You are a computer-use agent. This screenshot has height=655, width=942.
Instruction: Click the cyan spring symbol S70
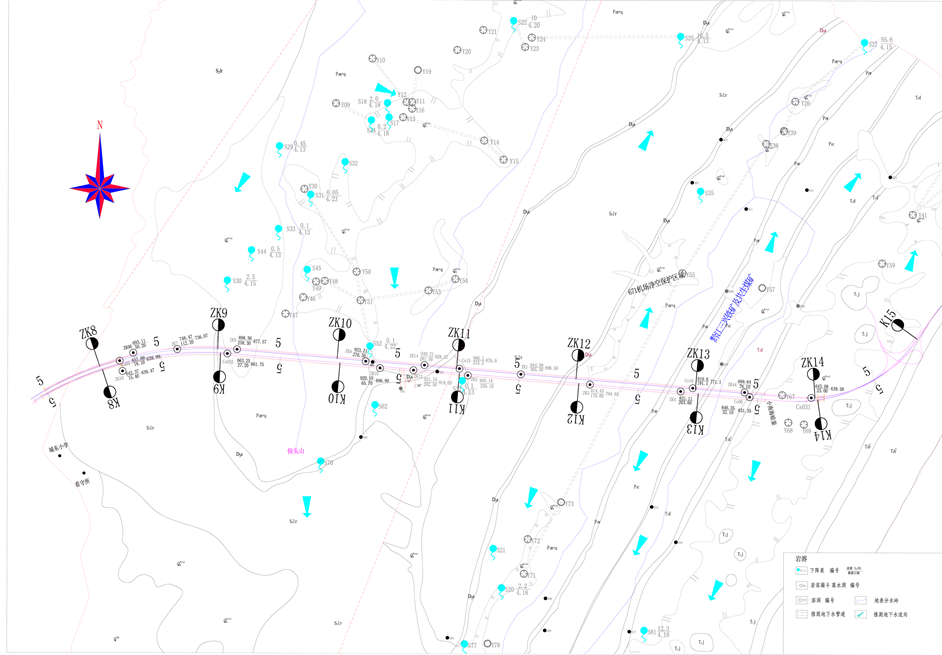pyautogui.click(x=320, y=462)
